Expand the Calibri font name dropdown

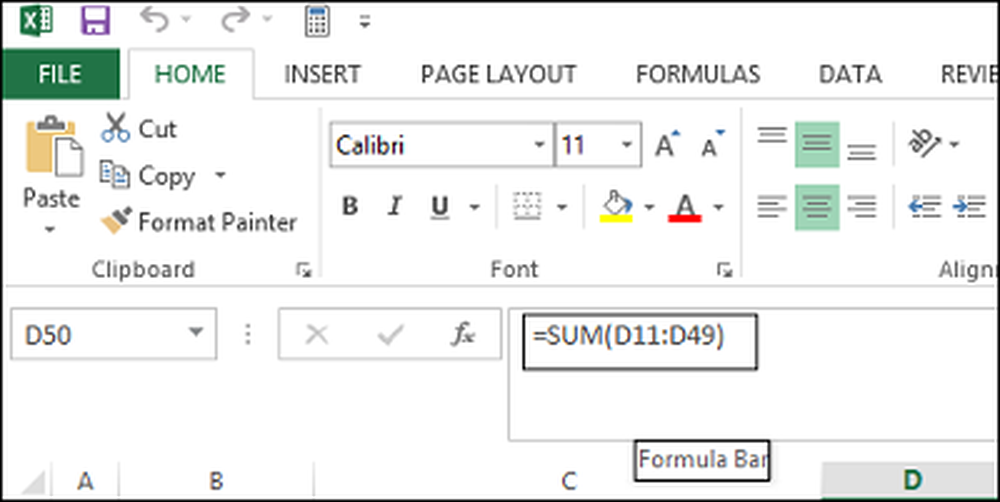tap(540, 146)
